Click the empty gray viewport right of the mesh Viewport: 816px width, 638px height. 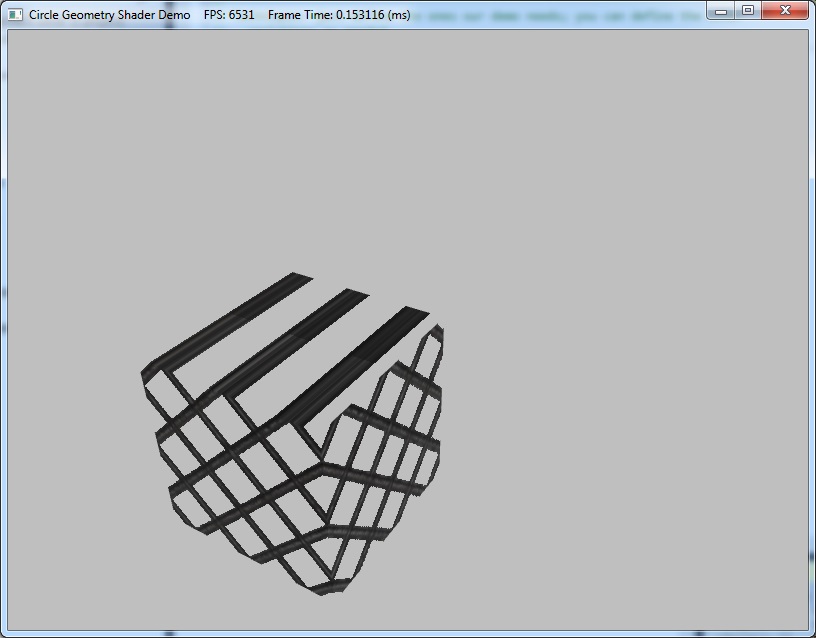tap(620, 400)
